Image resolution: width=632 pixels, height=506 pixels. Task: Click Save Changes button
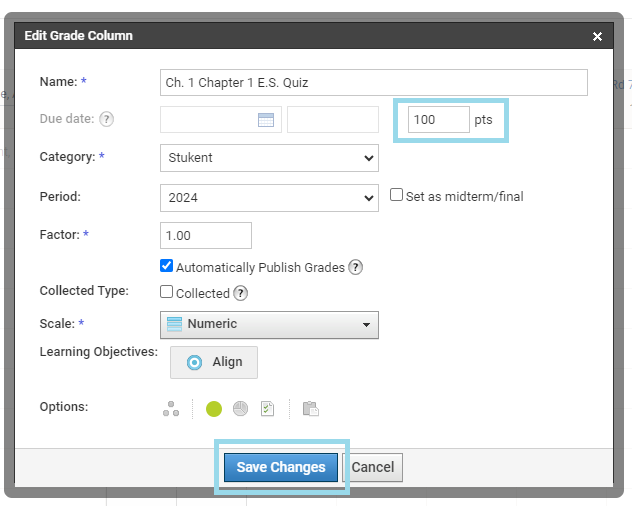[281, 467]
